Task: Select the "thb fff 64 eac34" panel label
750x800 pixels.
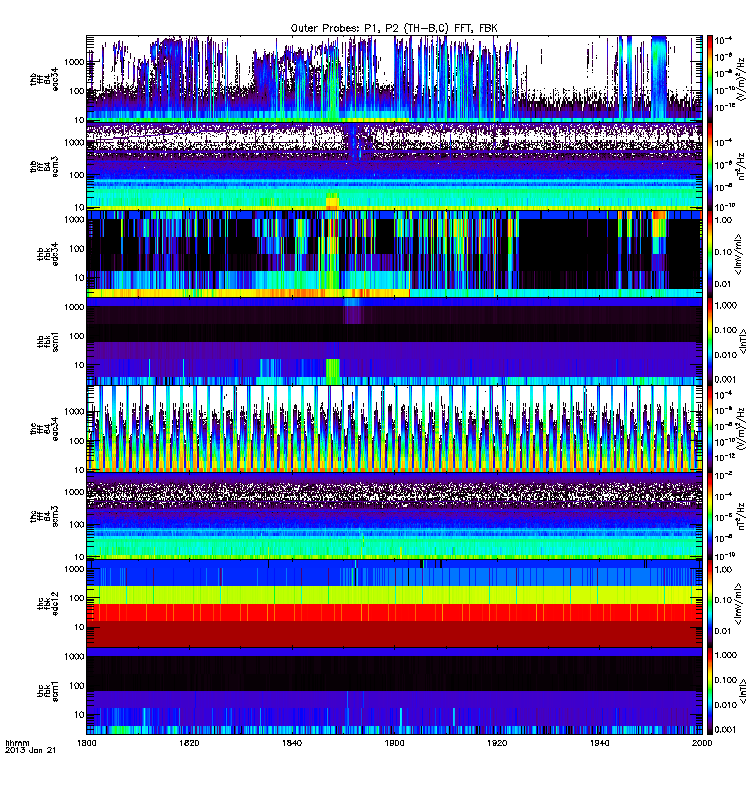Action: (x=44, y=79)
